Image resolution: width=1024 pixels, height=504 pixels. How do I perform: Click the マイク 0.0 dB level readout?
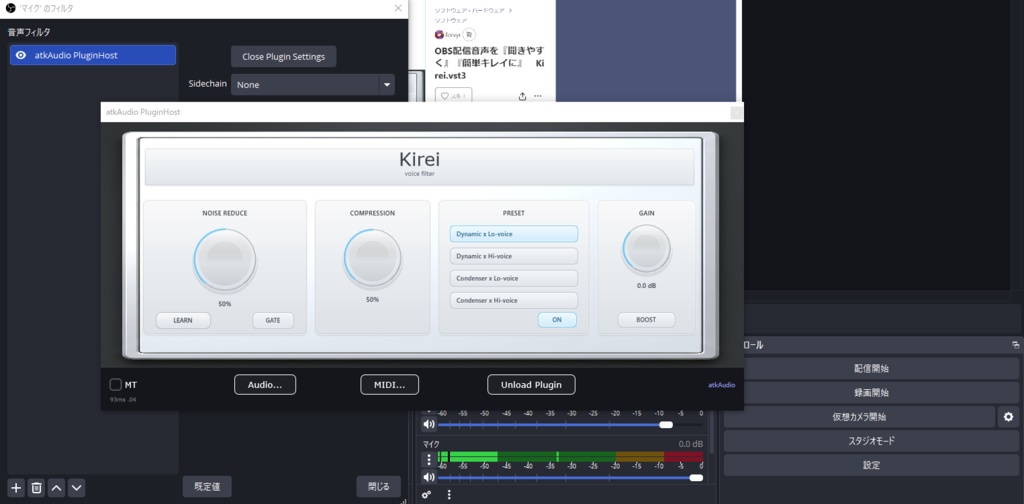point(690,444)
